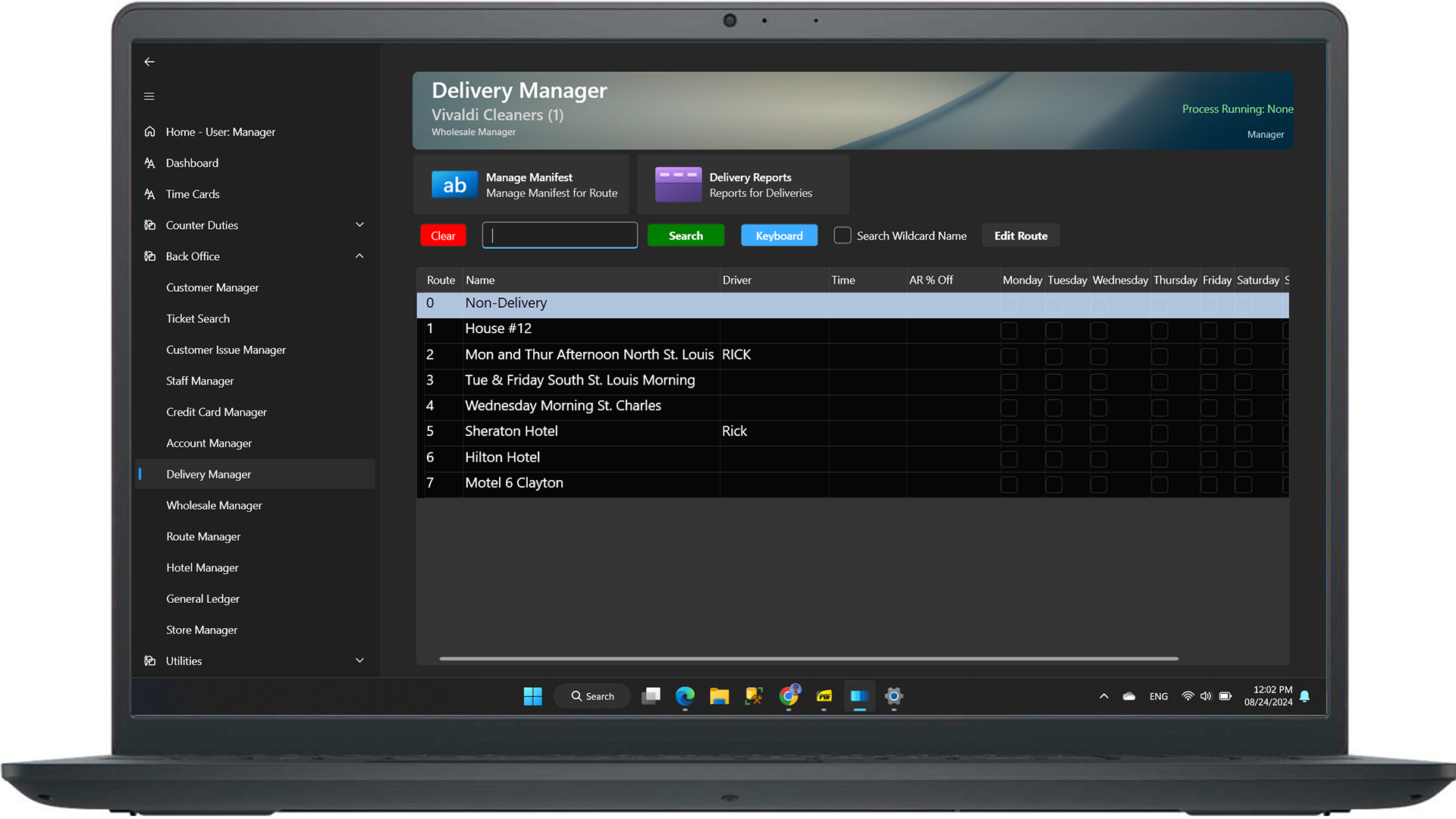The image size is (1456, 819).
Task: Open the Windows Start menu
Action: tap(533, 696)
